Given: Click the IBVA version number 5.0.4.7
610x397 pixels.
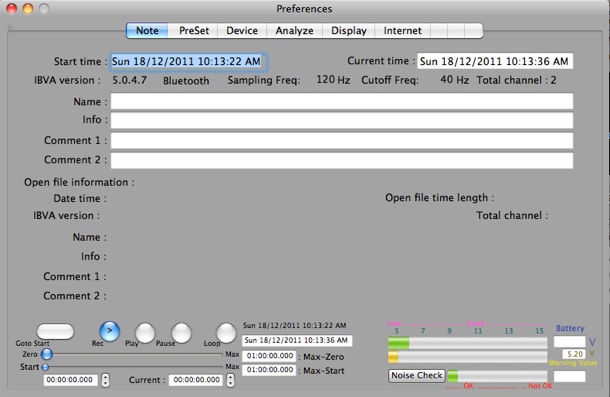Looking at the screenshot, I should tap(130, 80).
